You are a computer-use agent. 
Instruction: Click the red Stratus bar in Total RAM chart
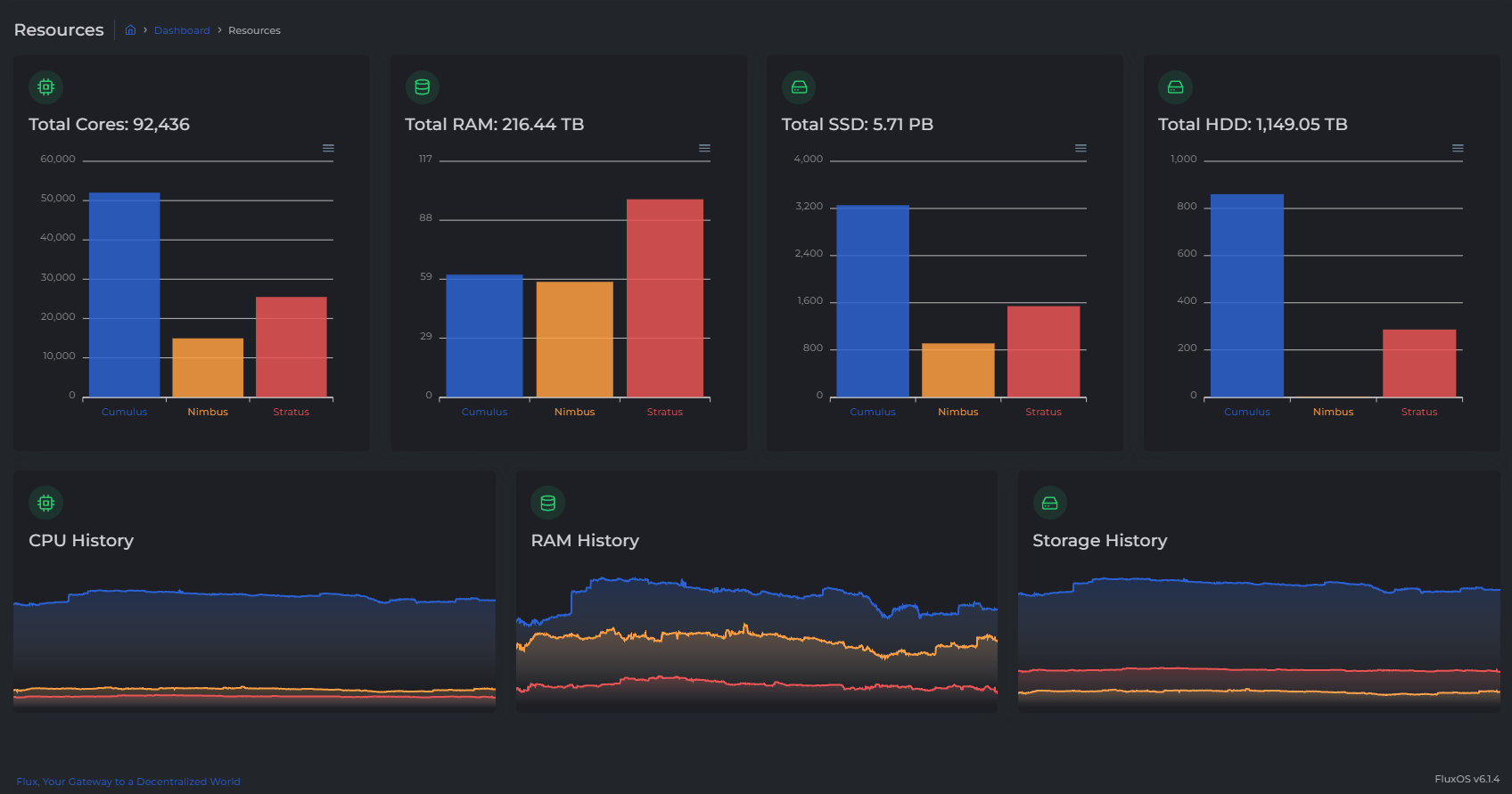click(x=665, y=298)
